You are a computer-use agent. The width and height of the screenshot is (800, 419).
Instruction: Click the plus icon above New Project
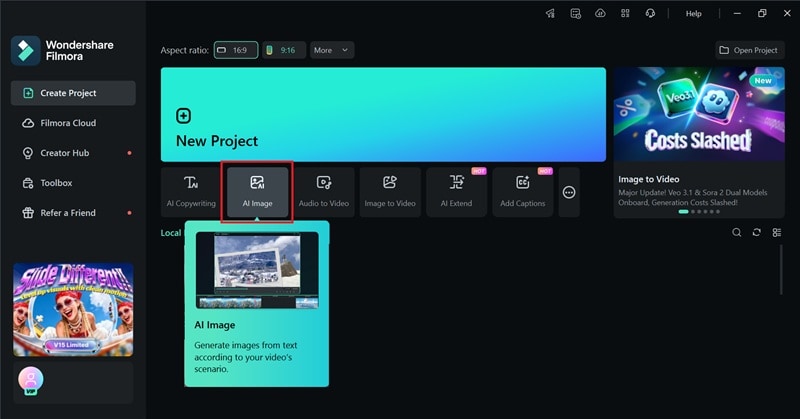[x=184, y=116]
